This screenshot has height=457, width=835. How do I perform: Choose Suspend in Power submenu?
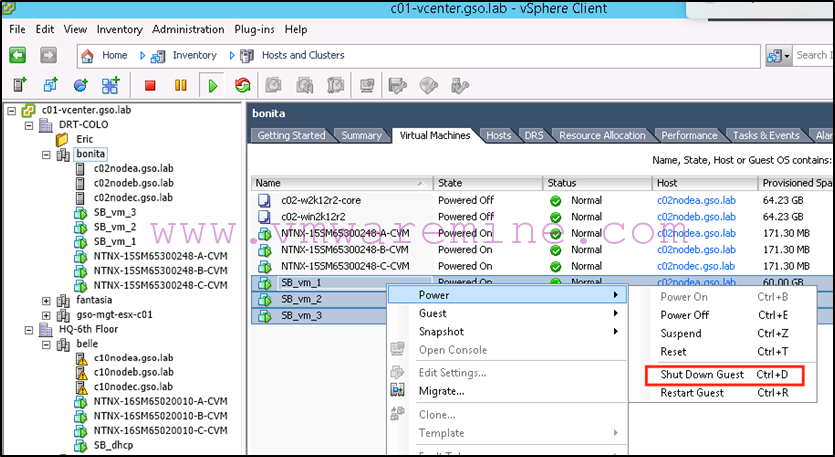(724, 333)
